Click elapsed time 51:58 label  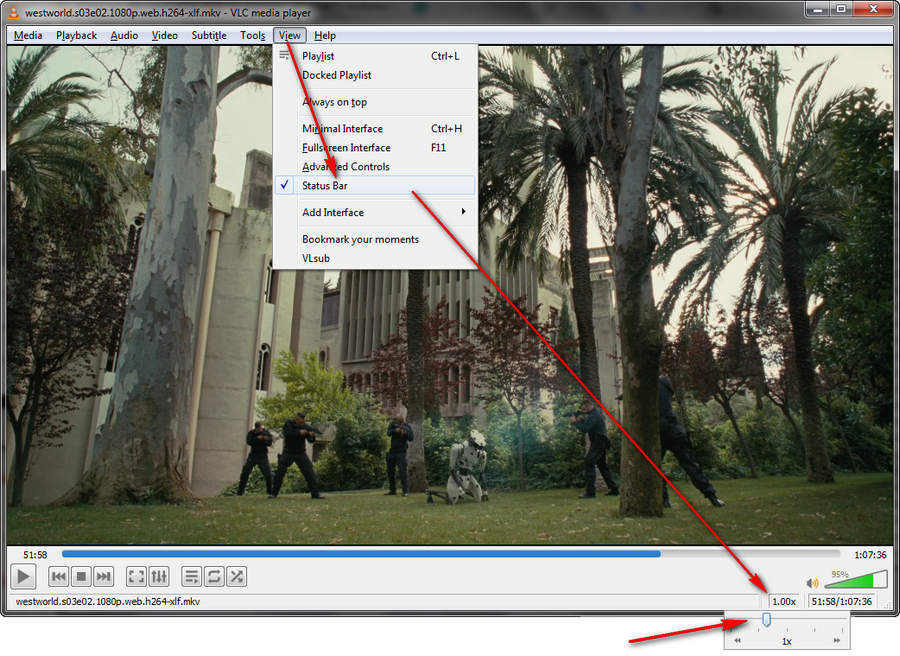click(35, 555)
